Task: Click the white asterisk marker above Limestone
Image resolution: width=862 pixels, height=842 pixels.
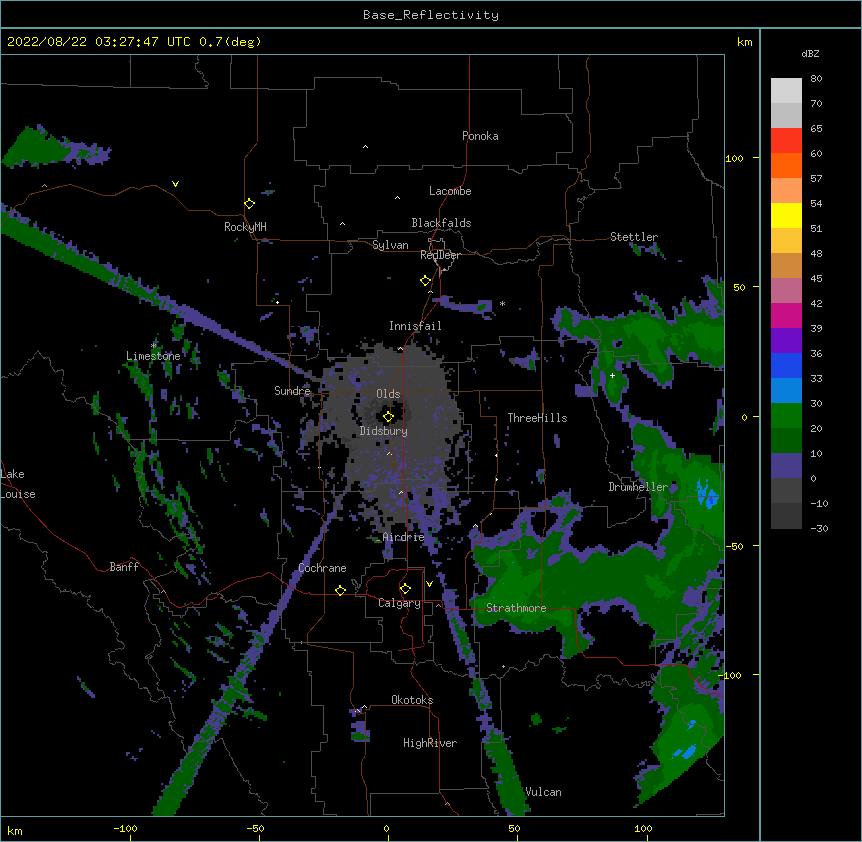Action: [x=154, y=346]
